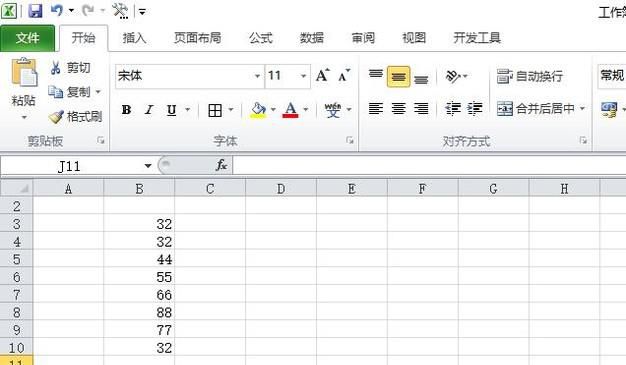This screenshot has height=365, width=626.
Task: Switch to the 插入 (Insert) tab
Action: tap(135, 38)
